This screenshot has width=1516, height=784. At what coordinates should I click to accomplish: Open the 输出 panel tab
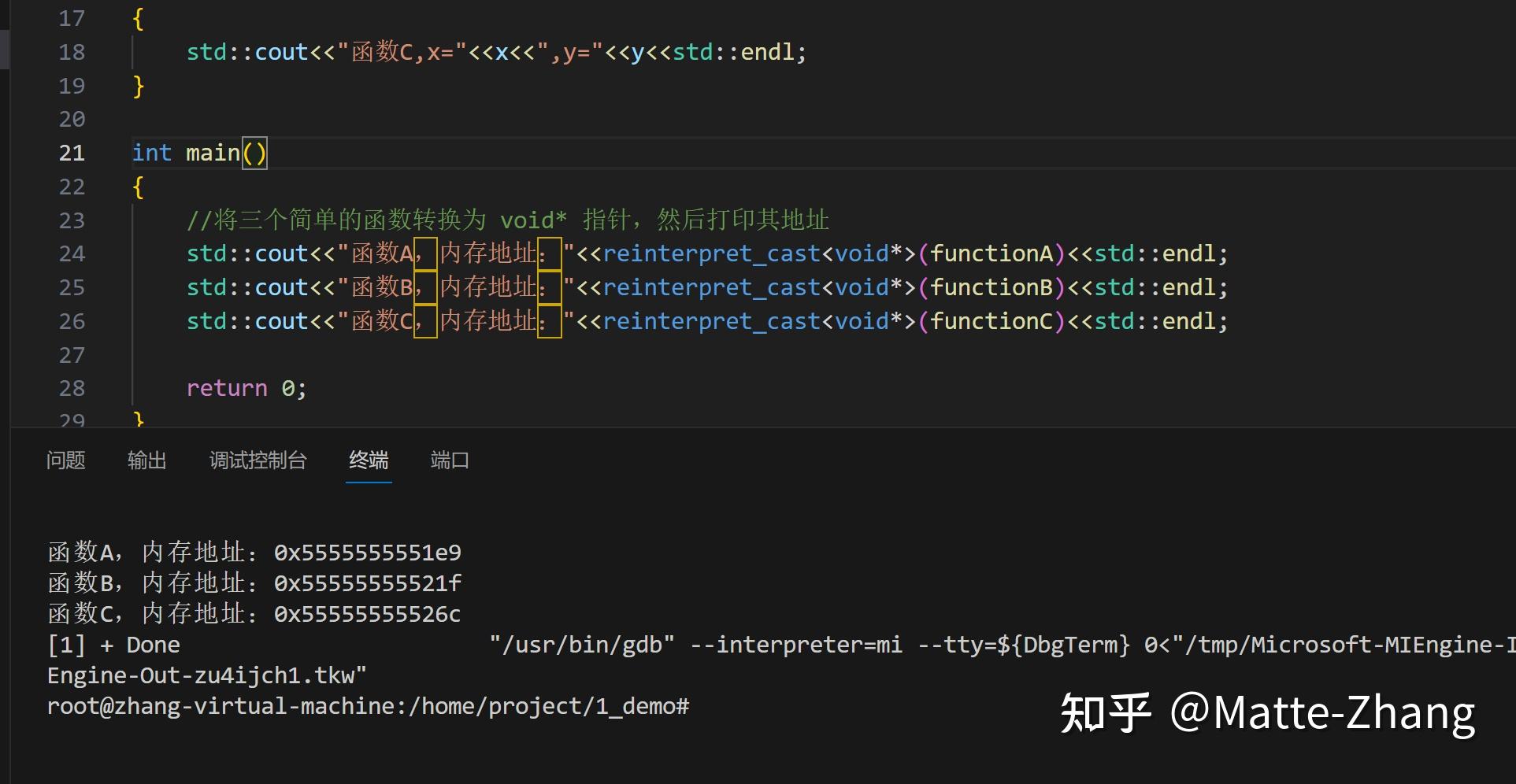pos(146,460)
